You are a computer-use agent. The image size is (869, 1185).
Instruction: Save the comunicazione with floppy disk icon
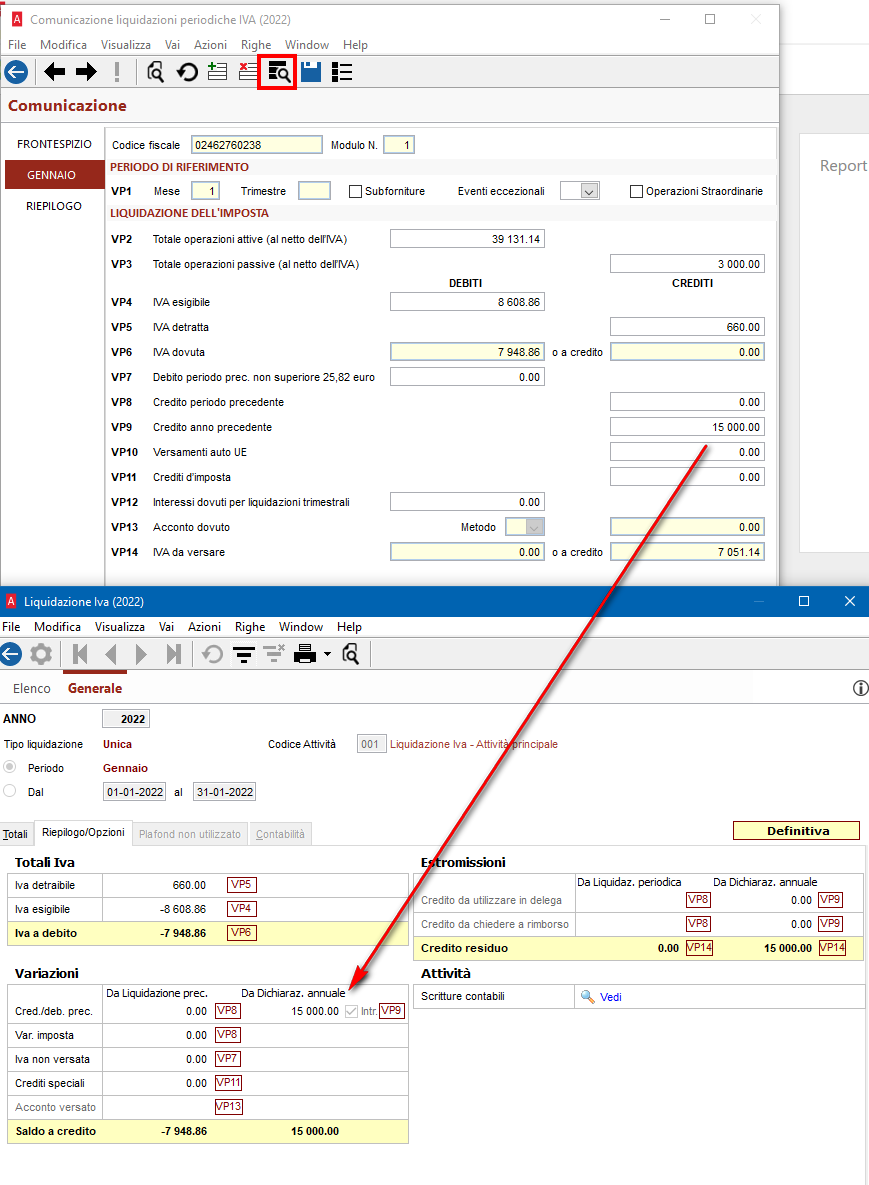(x=311, y=72)
